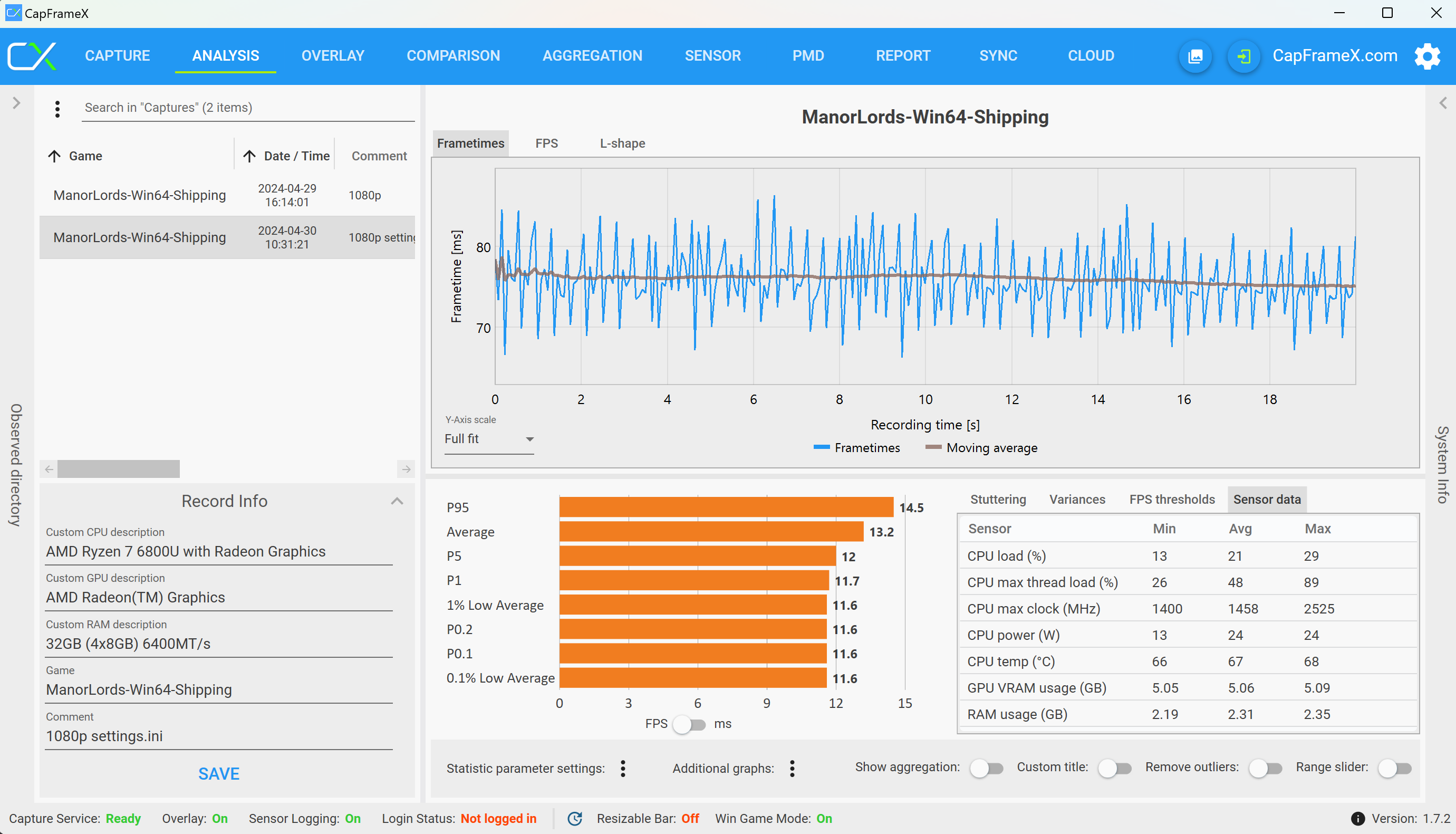Switch to the COMPARISON tab
Viewport: 1456px width, 834px height.
click(453, 56)
